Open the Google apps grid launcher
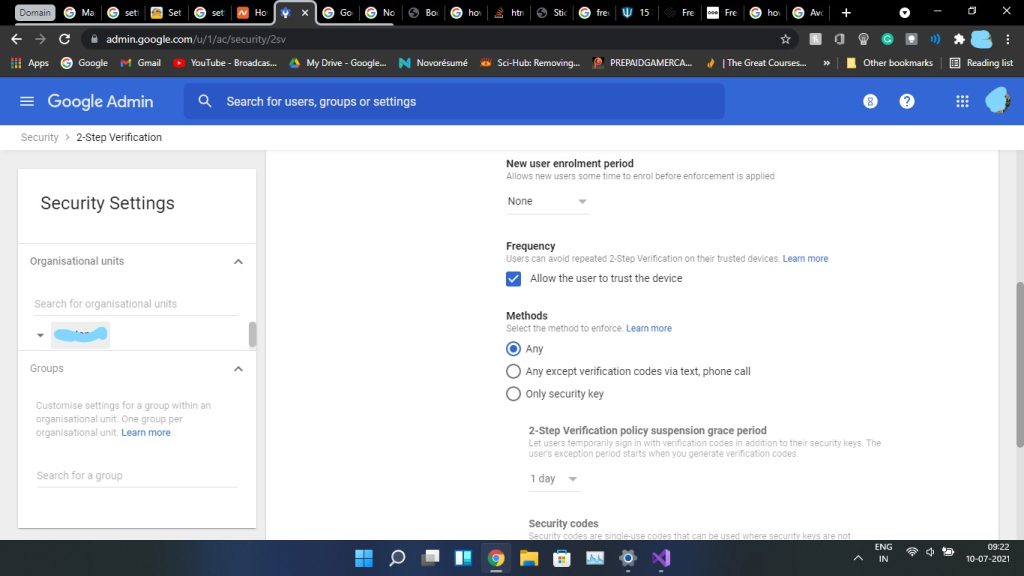The width and height of the screenshot is (1024, 576). pos(962,101)
